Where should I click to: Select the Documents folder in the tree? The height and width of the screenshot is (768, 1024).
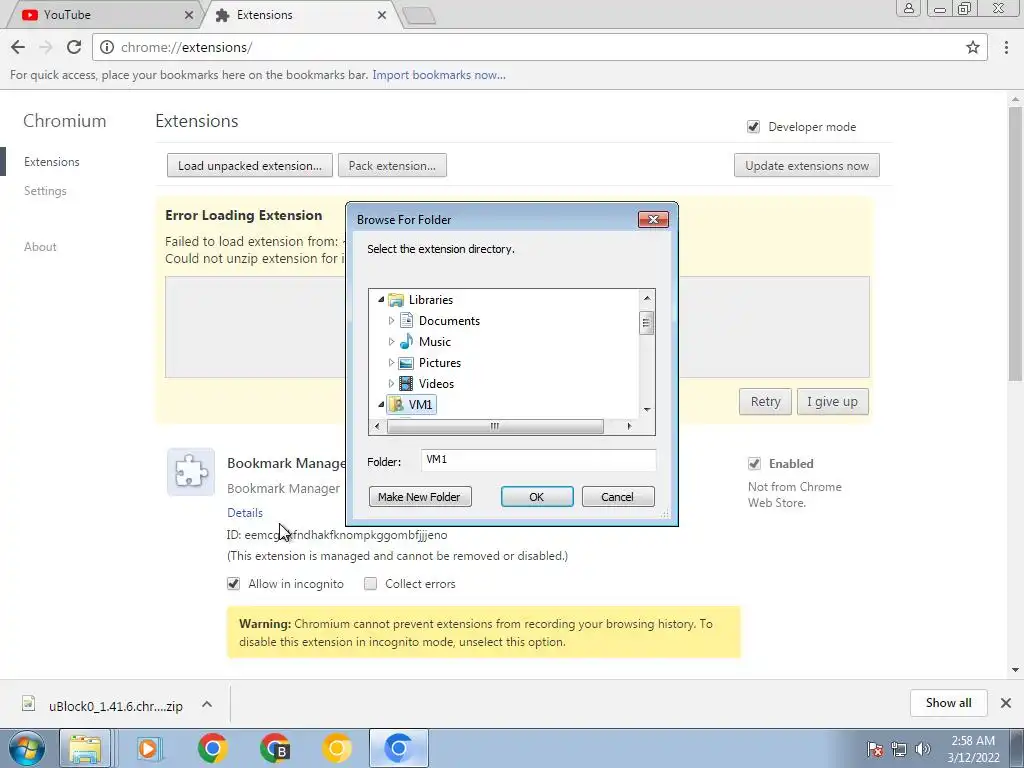tap(449, 321)
